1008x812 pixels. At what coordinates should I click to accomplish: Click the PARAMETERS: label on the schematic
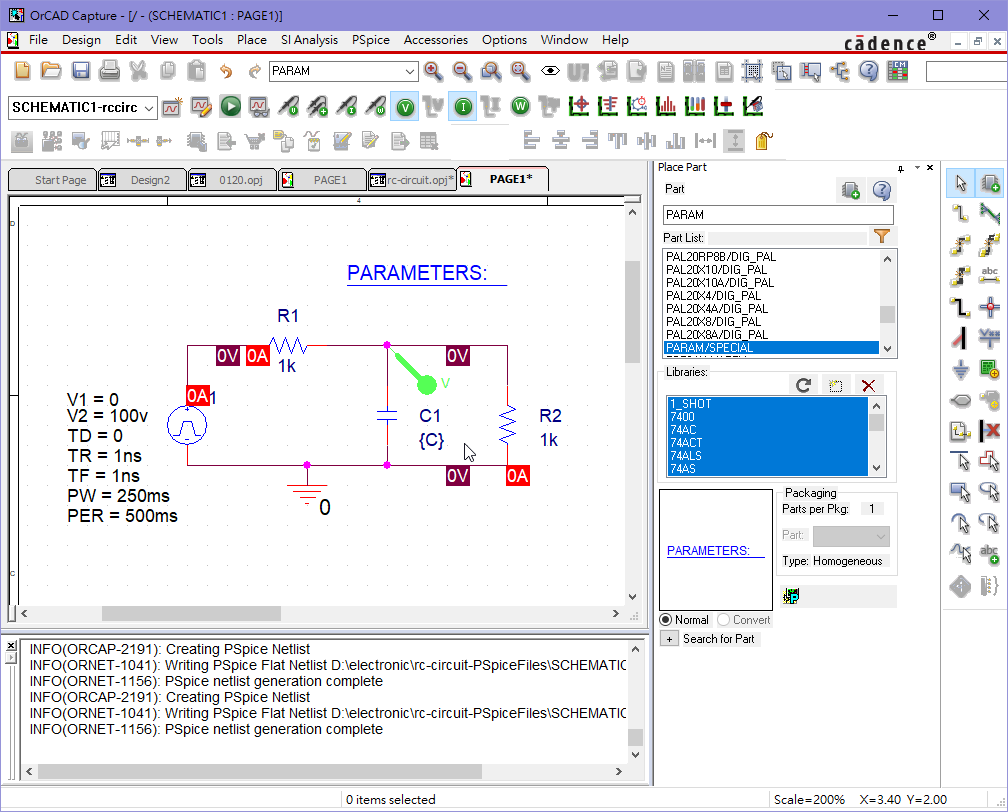417,273
